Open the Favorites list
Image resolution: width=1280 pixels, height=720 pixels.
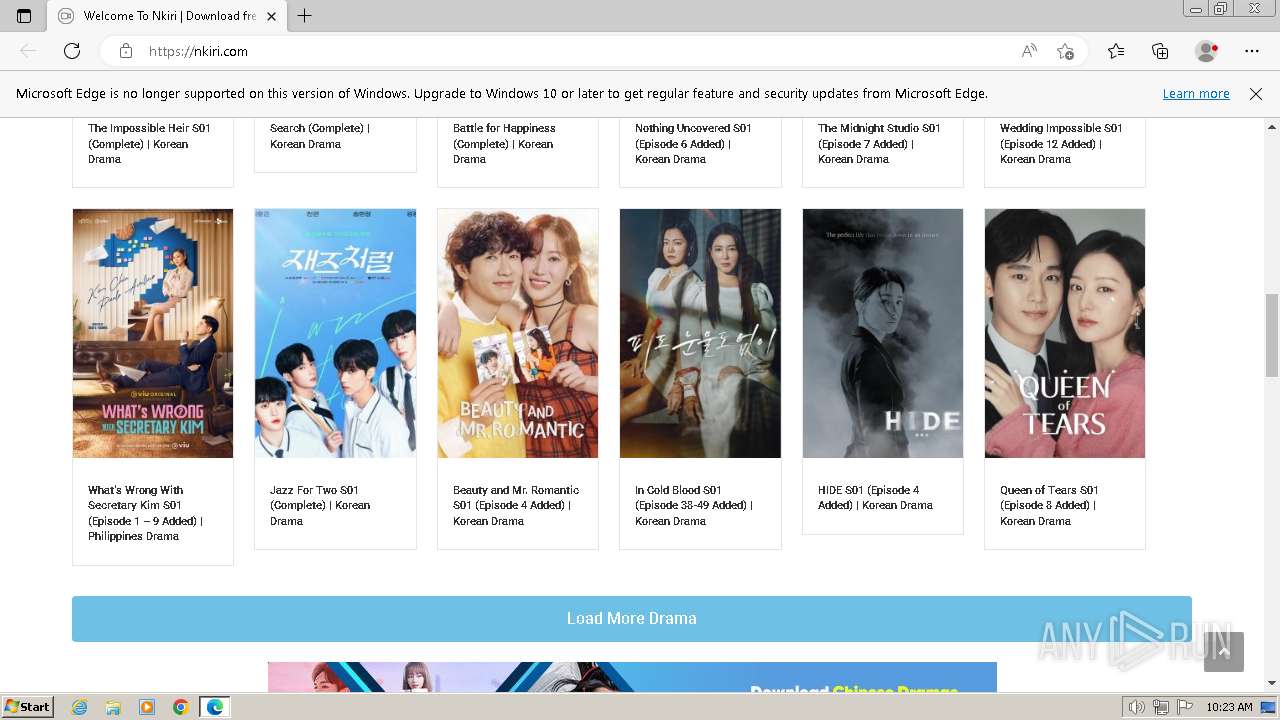pyautogui.click(x=1116, y=51)
